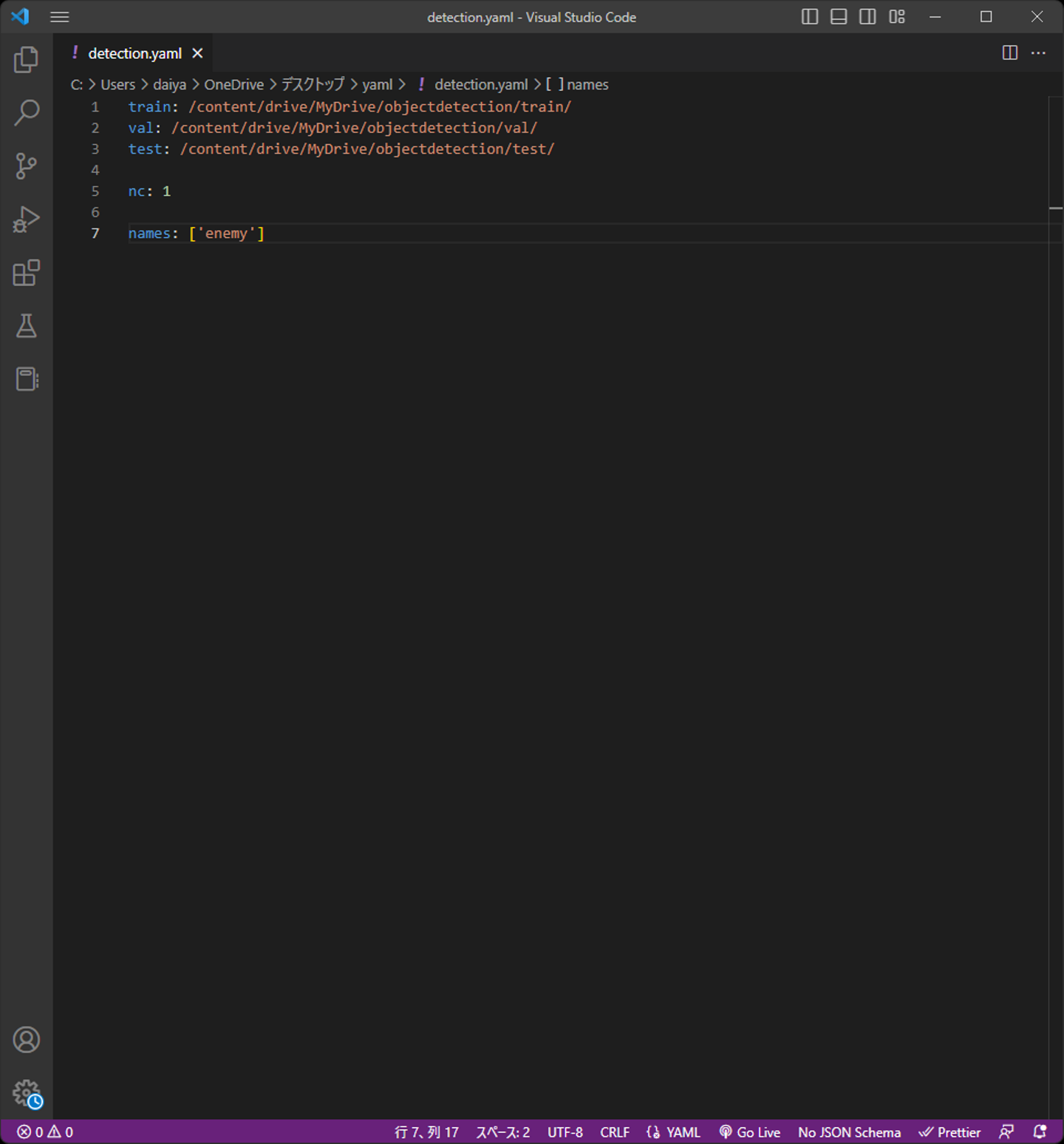Click Go Live in status bar
Screen dimensions: 1064x1144
750,1132
